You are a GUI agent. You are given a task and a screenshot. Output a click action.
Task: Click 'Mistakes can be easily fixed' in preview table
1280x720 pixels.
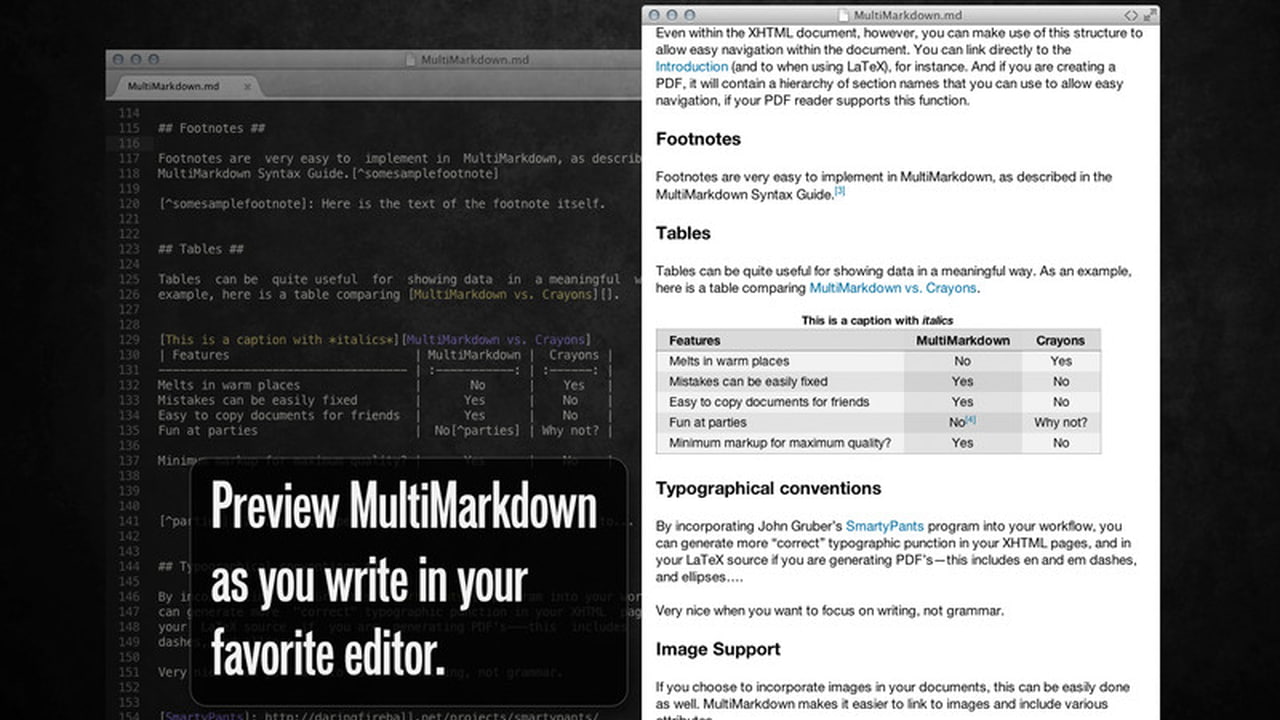point(749,381)
